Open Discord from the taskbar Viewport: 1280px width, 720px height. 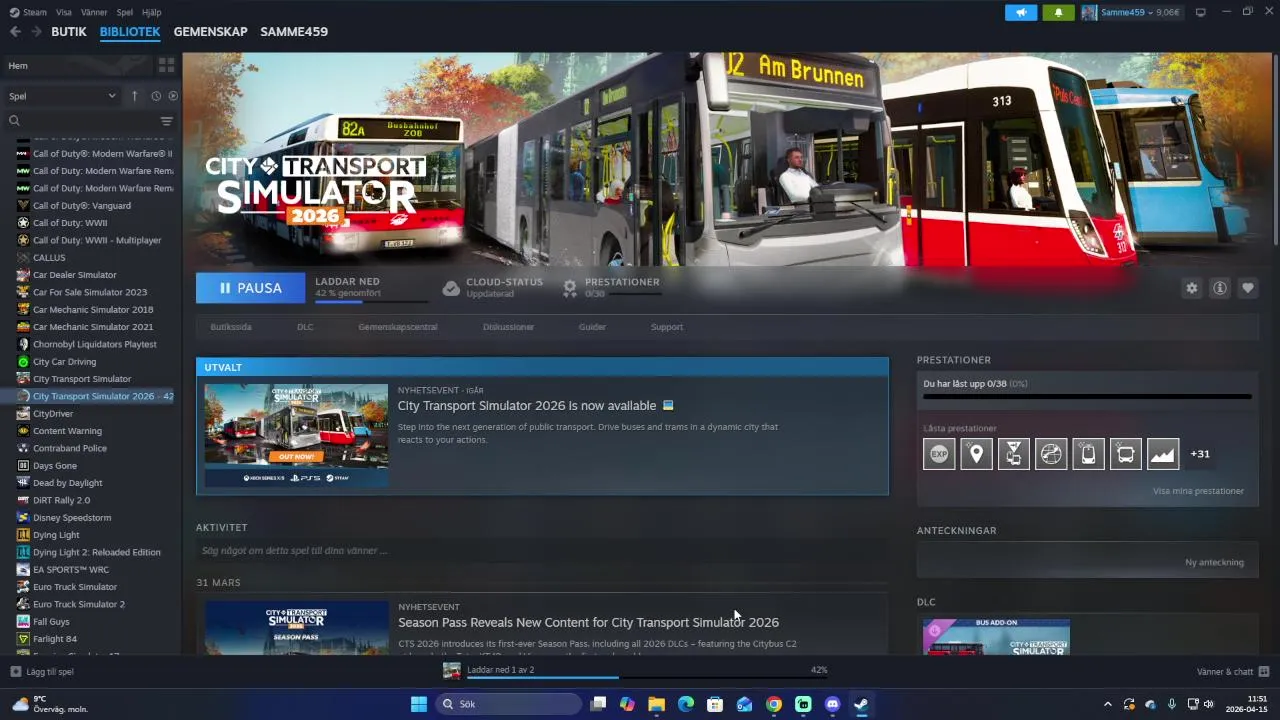(x=832, y=704)
